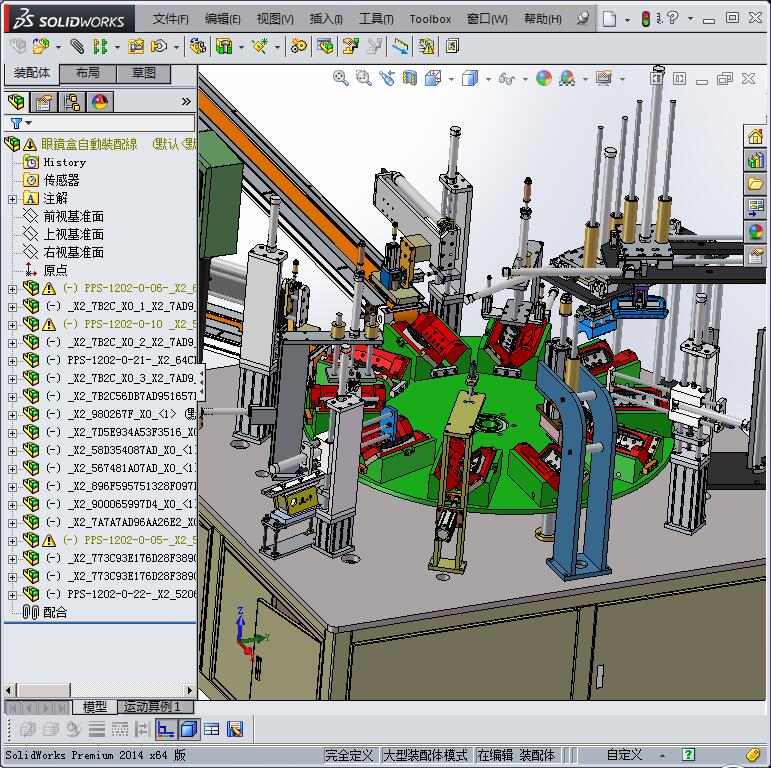
Task: Select the 配合 mates folder
Action: [55, 613]
